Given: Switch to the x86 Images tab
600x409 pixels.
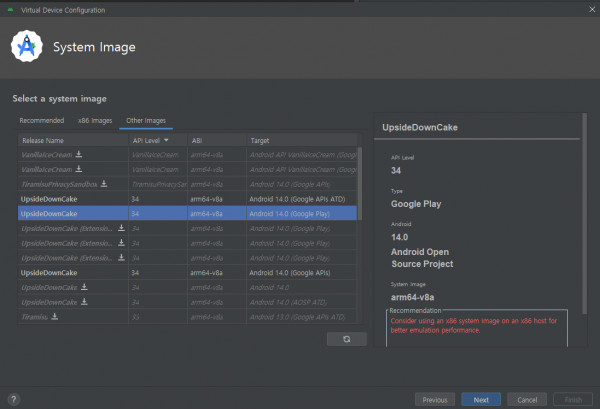Looking at the screenshot, I should pos(95,121).
